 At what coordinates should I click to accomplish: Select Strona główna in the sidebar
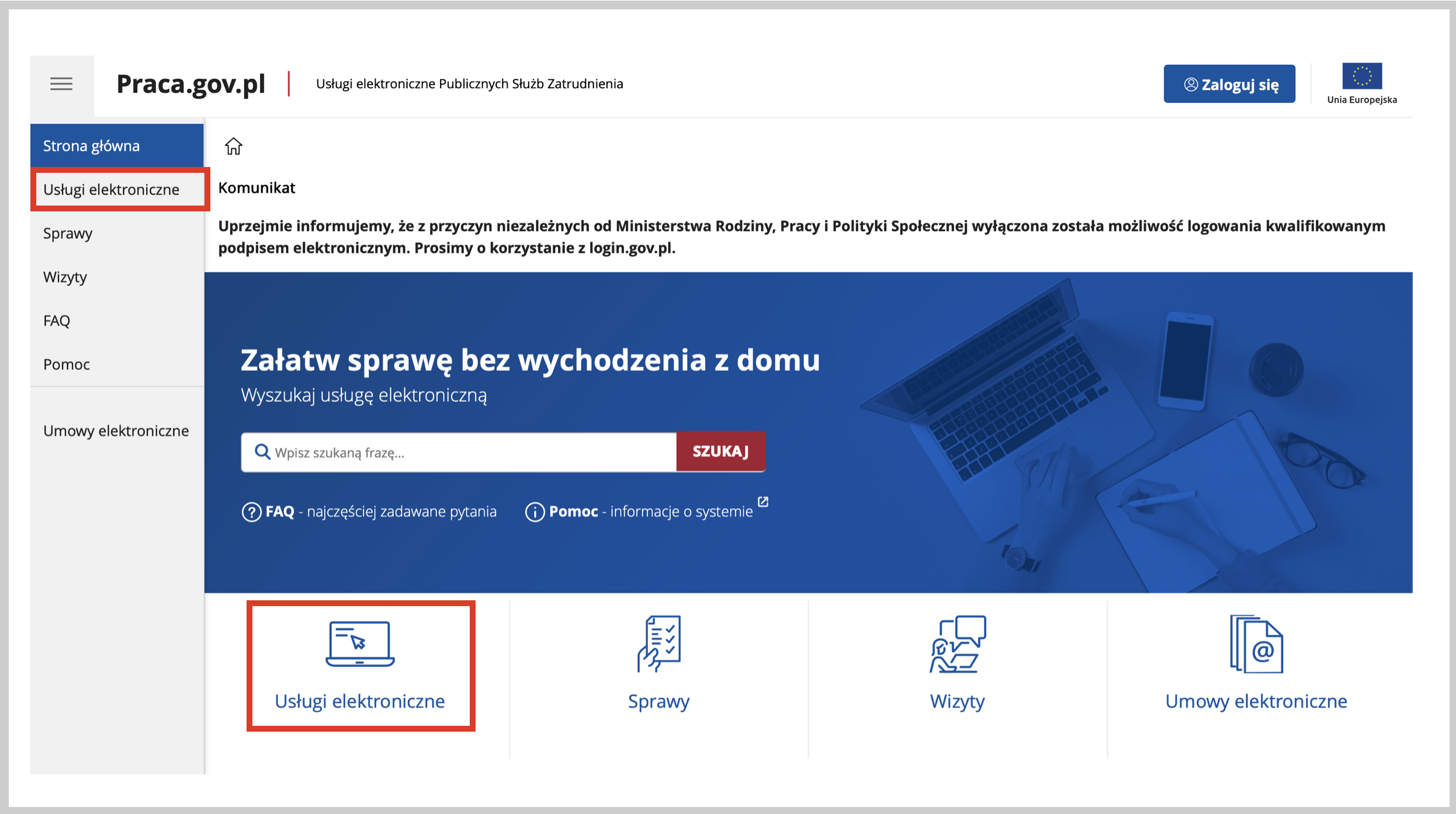click(x=117, y=145)
